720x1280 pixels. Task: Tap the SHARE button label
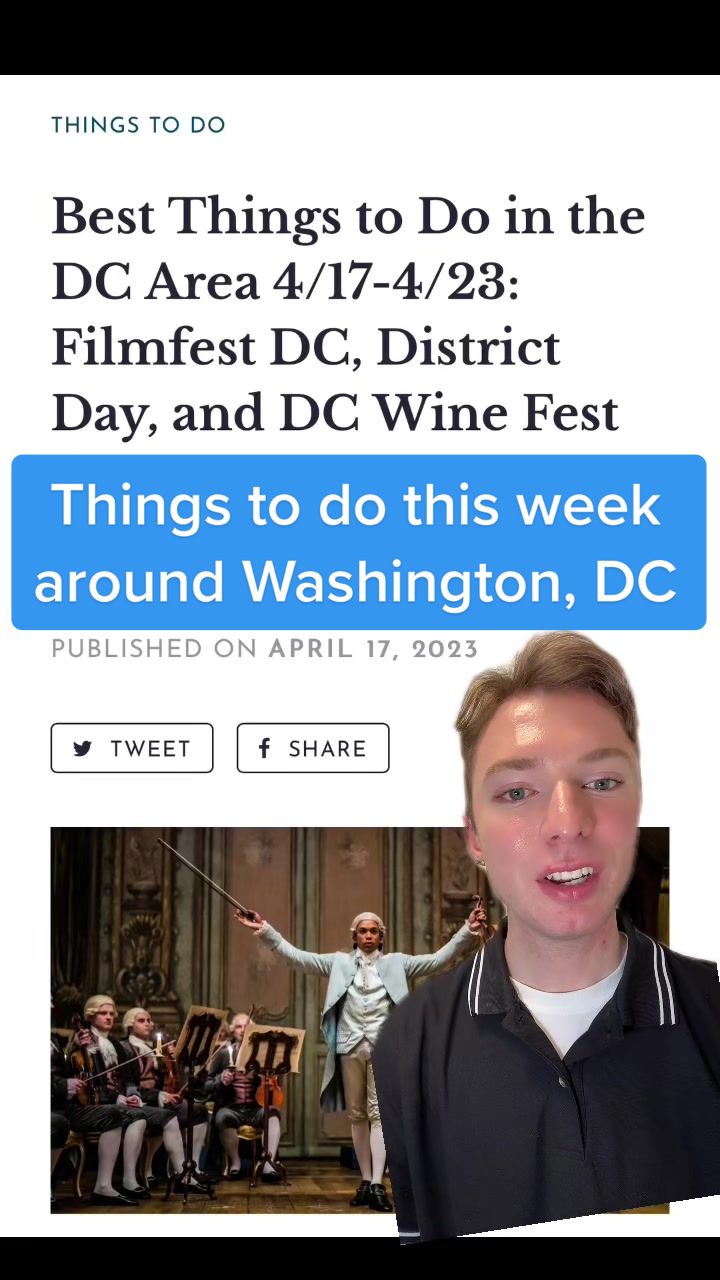327,749
